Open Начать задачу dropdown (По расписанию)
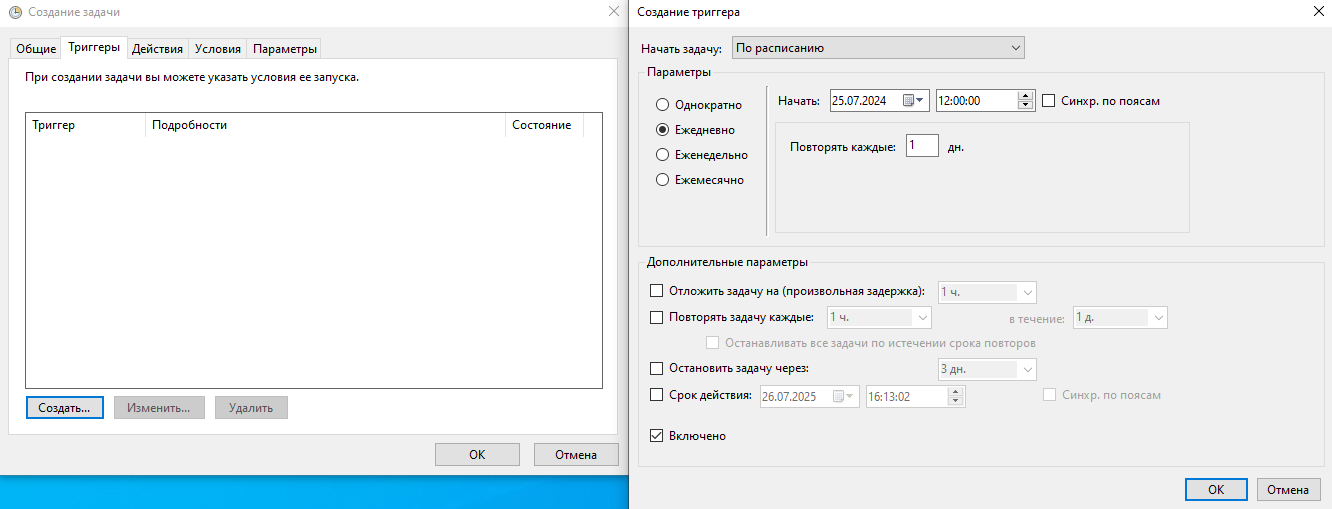The height and width of the screenshot is (509, 1332). click(878, 47)
